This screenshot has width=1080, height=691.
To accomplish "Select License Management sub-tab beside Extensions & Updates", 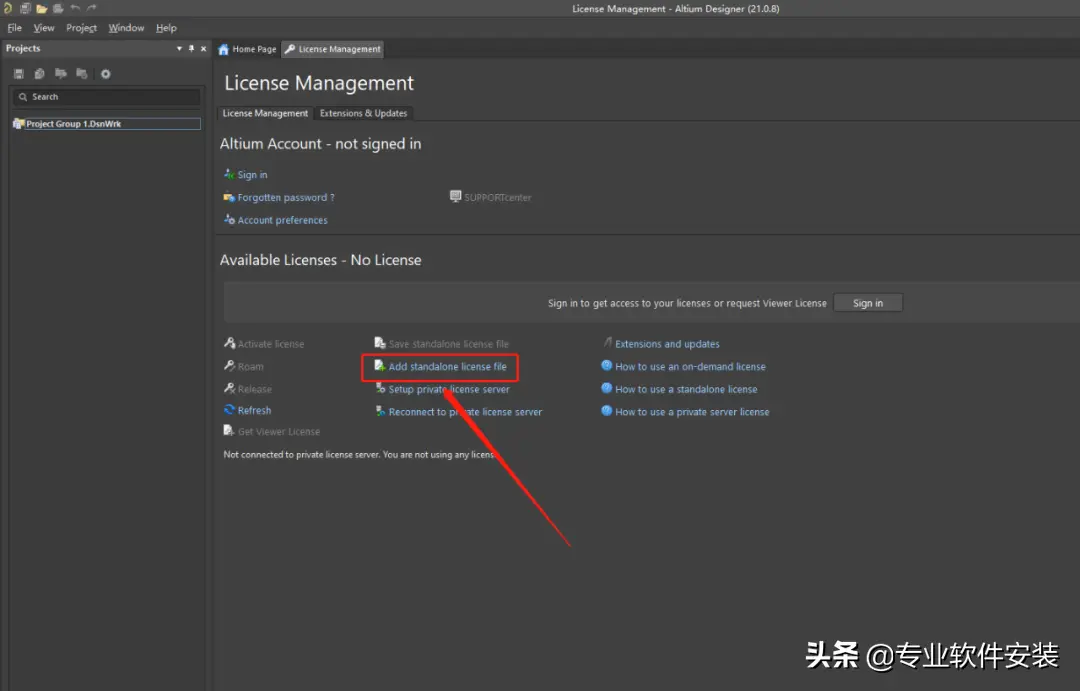I will tap(265, 113).
